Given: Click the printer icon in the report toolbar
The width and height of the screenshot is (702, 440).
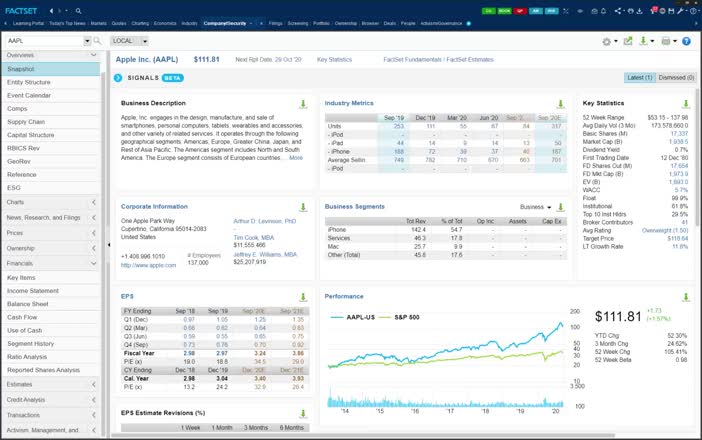Looking at the screenshot, I should pos(666,41).
